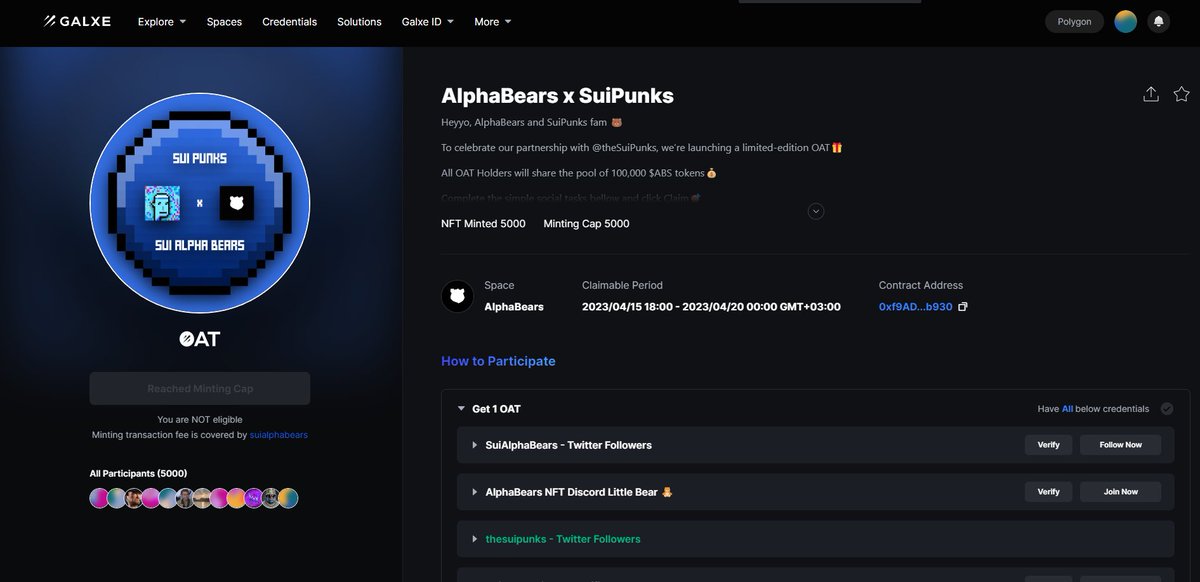1200x582 pixels.
Task: Open Credentials in the navigation
Action: point(290,21)
